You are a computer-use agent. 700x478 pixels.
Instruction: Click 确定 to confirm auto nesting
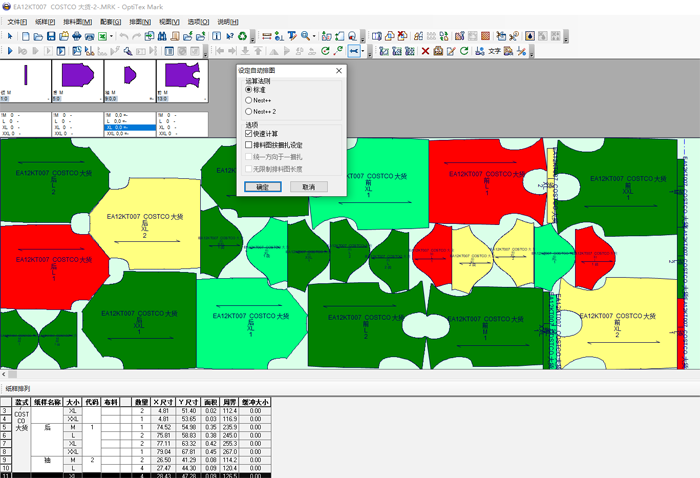click(263, 187)
